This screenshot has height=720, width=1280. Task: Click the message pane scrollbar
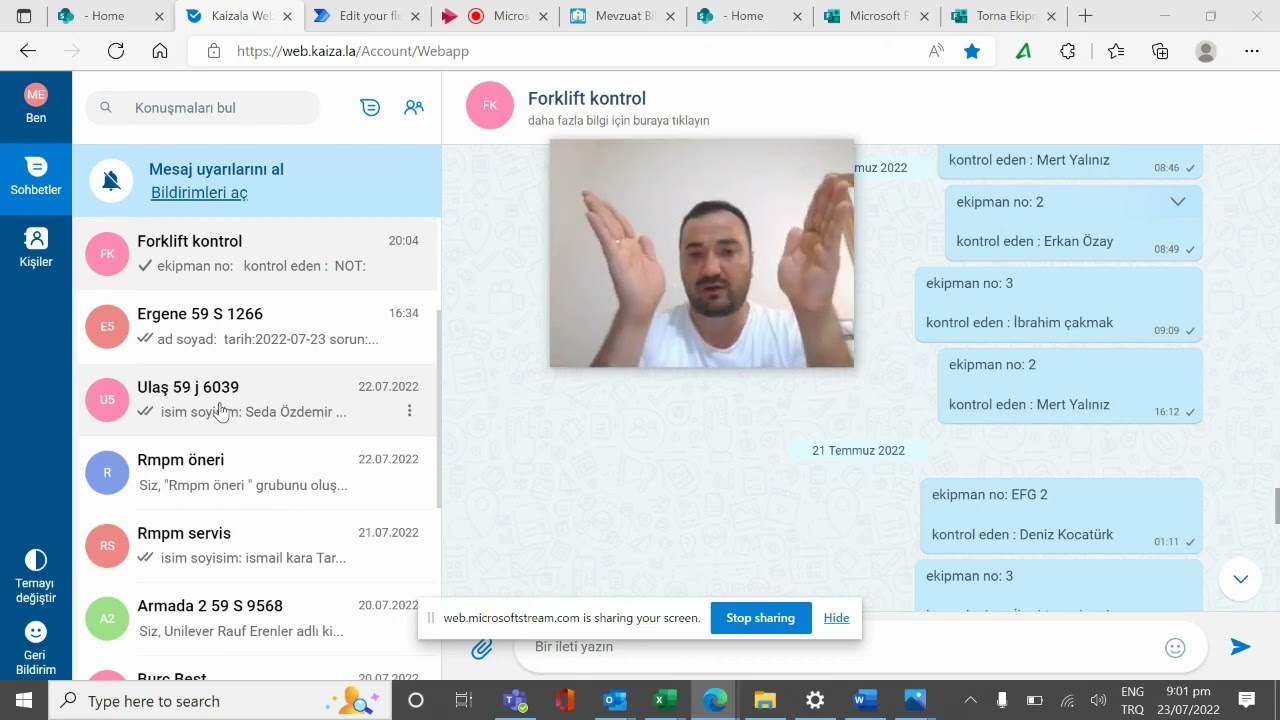point(1276,505)
